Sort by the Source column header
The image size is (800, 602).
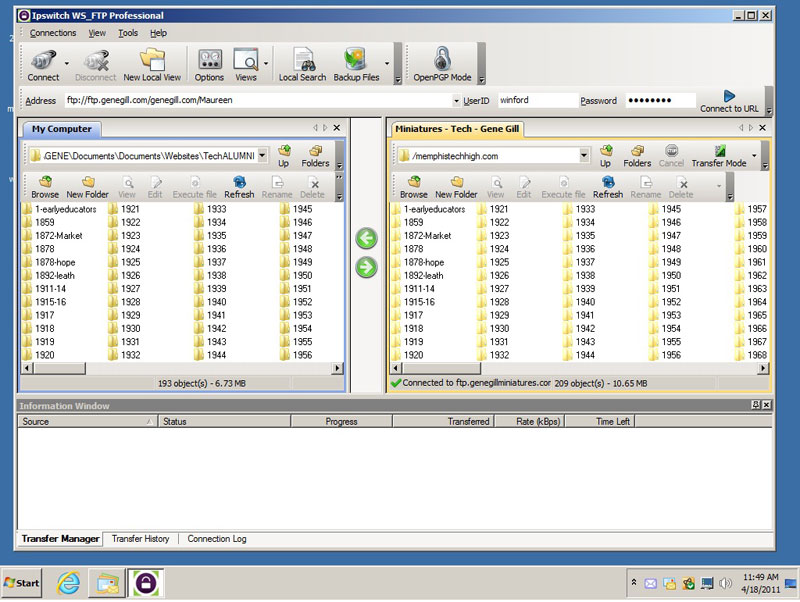(x=88, y=421)
